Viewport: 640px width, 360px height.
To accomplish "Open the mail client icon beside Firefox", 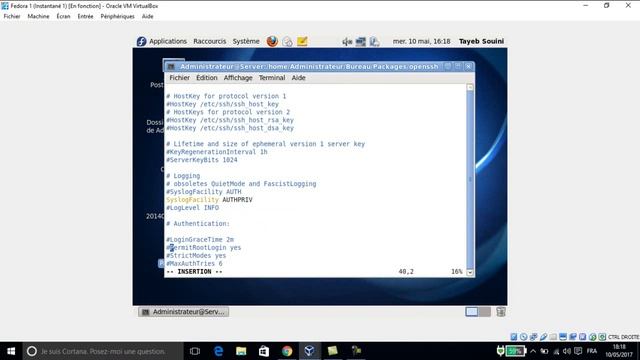I will point(287,41).
